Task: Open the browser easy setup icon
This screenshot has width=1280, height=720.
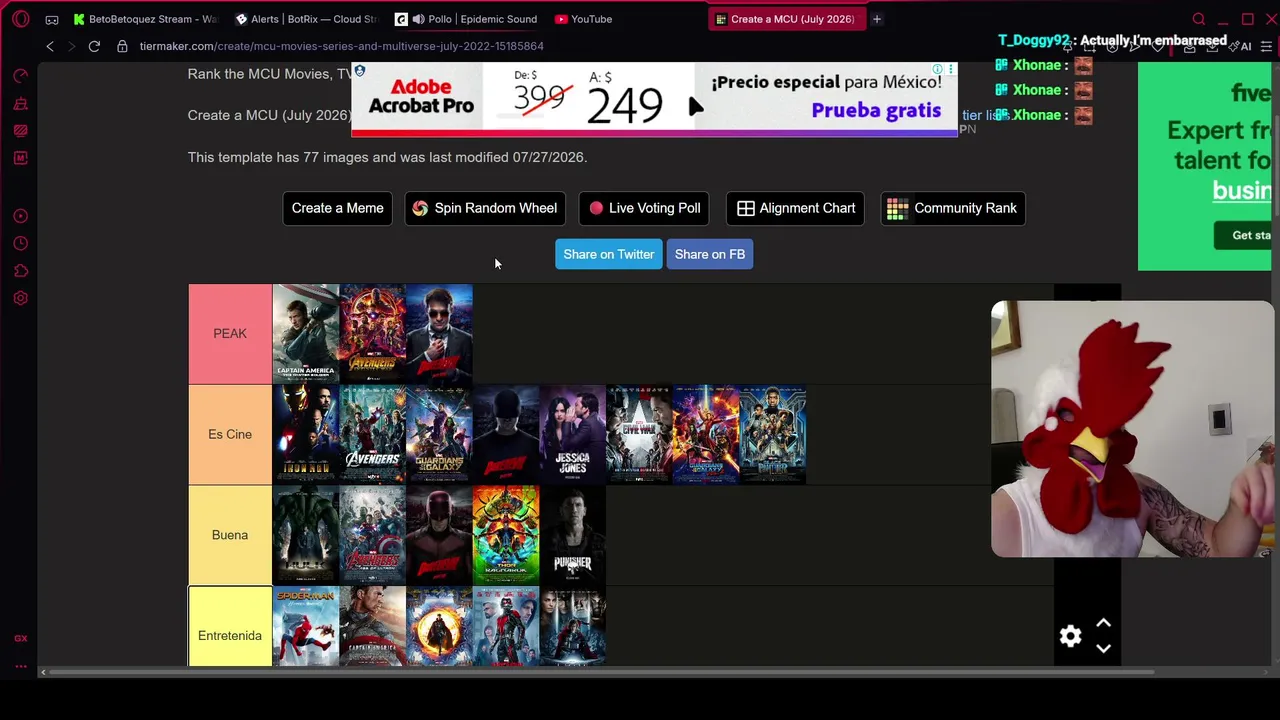Action: [1266, 46]
